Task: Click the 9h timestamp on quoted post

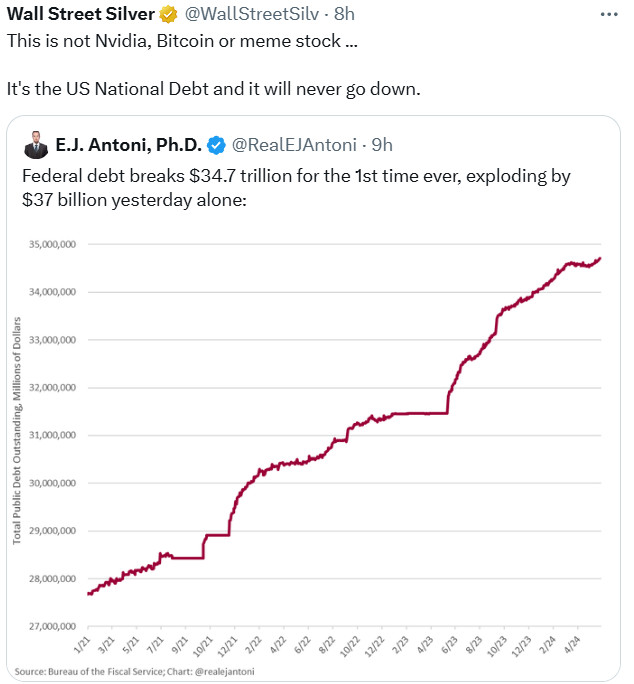Action: coord(382,144)
